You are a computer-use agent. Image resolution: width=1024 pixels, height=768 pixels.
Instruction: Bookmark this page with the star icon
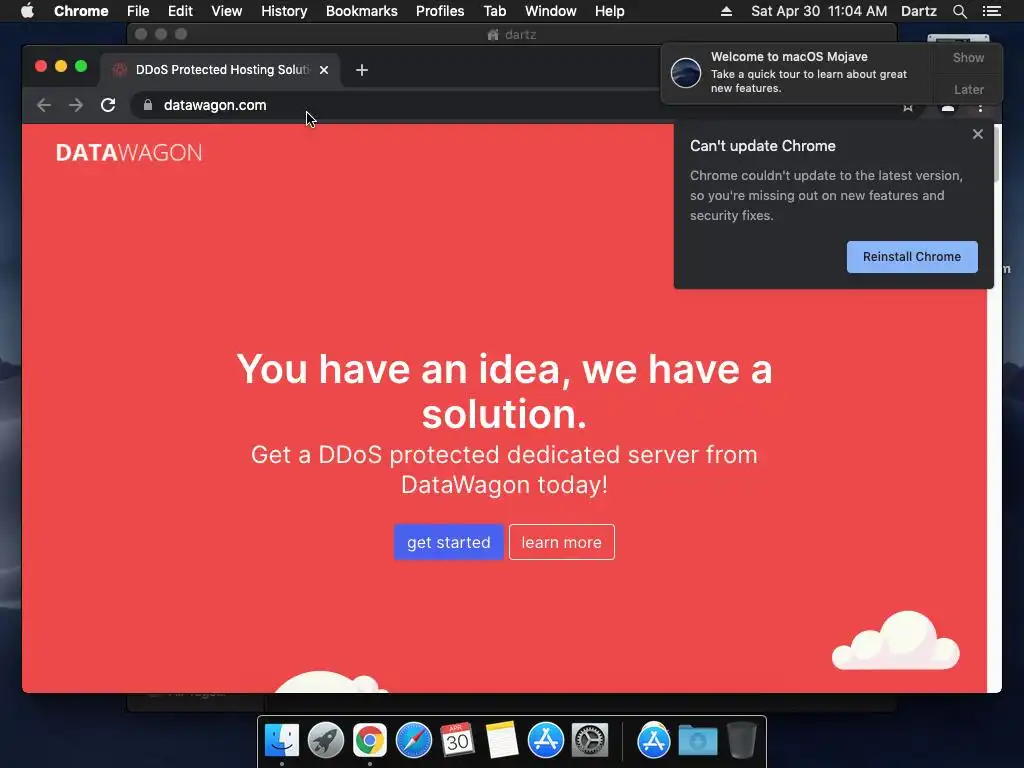click(x=908, y=108)
